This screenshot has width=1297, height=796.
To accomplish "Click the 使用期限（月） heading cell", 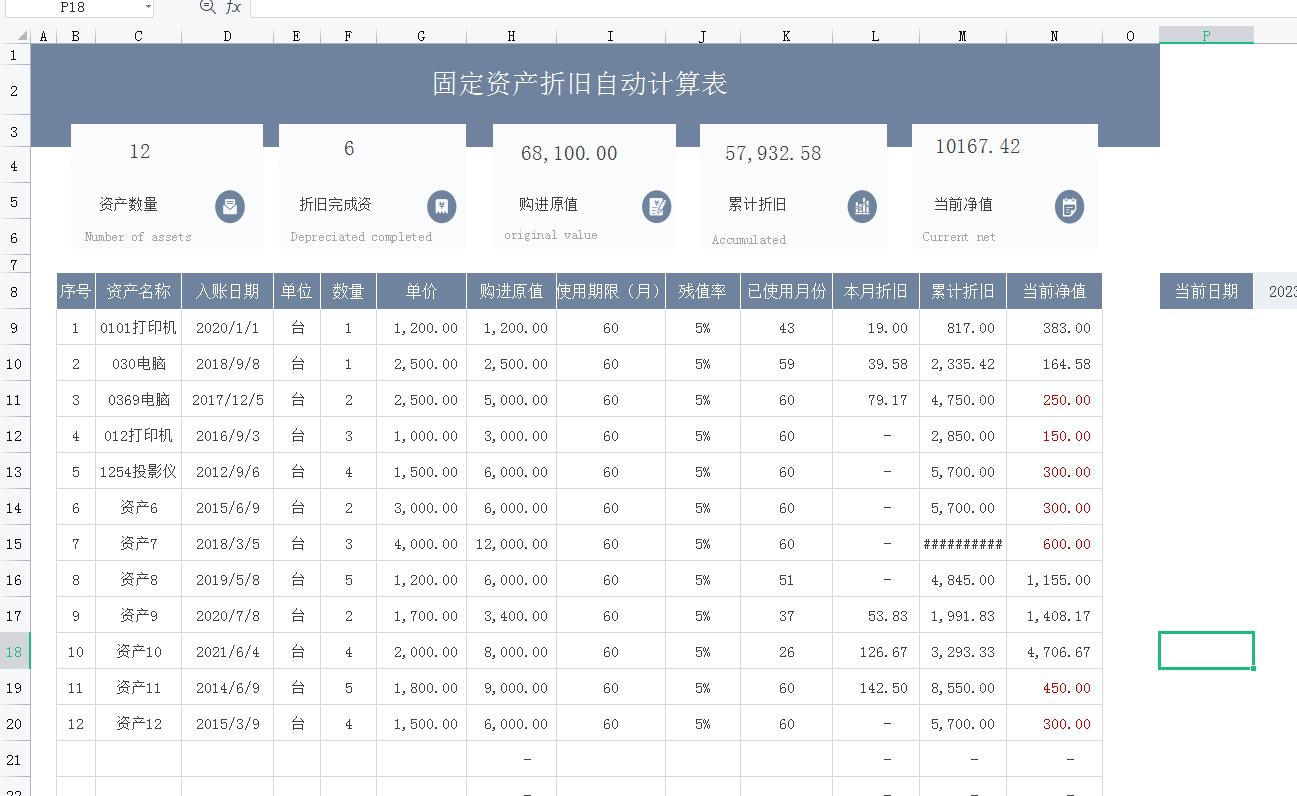I will (610, 292).
